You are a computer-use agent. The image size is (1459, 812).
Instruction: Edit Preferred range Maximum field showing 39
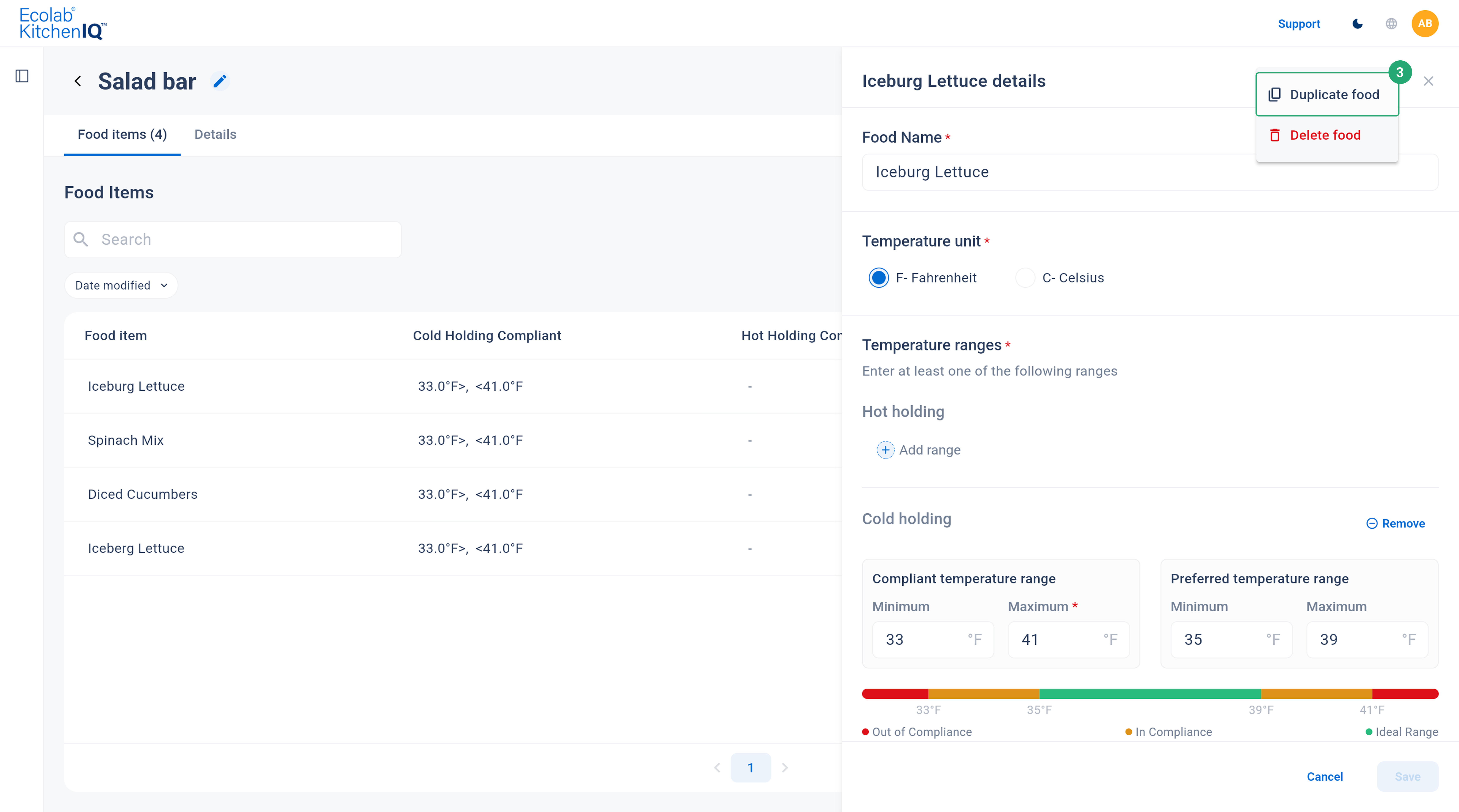[1367, 639]
